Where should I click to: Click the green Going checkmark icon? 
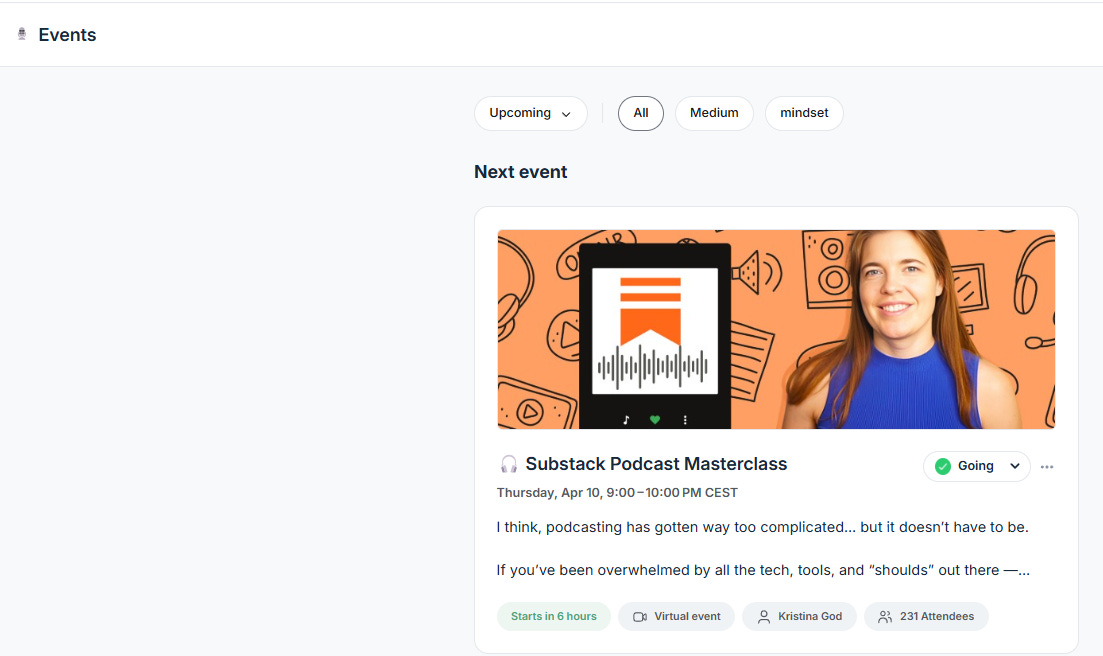(x=943, y=466)
